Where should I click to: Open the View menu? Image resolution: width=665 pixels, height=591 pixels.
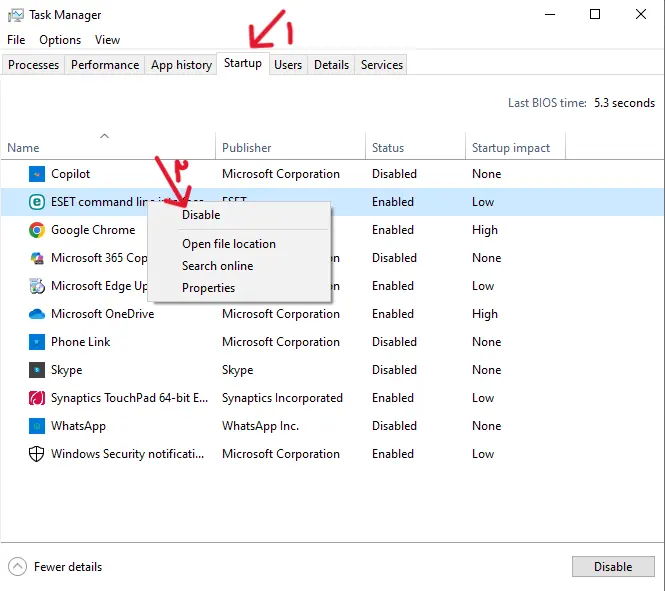pos(107,40)
